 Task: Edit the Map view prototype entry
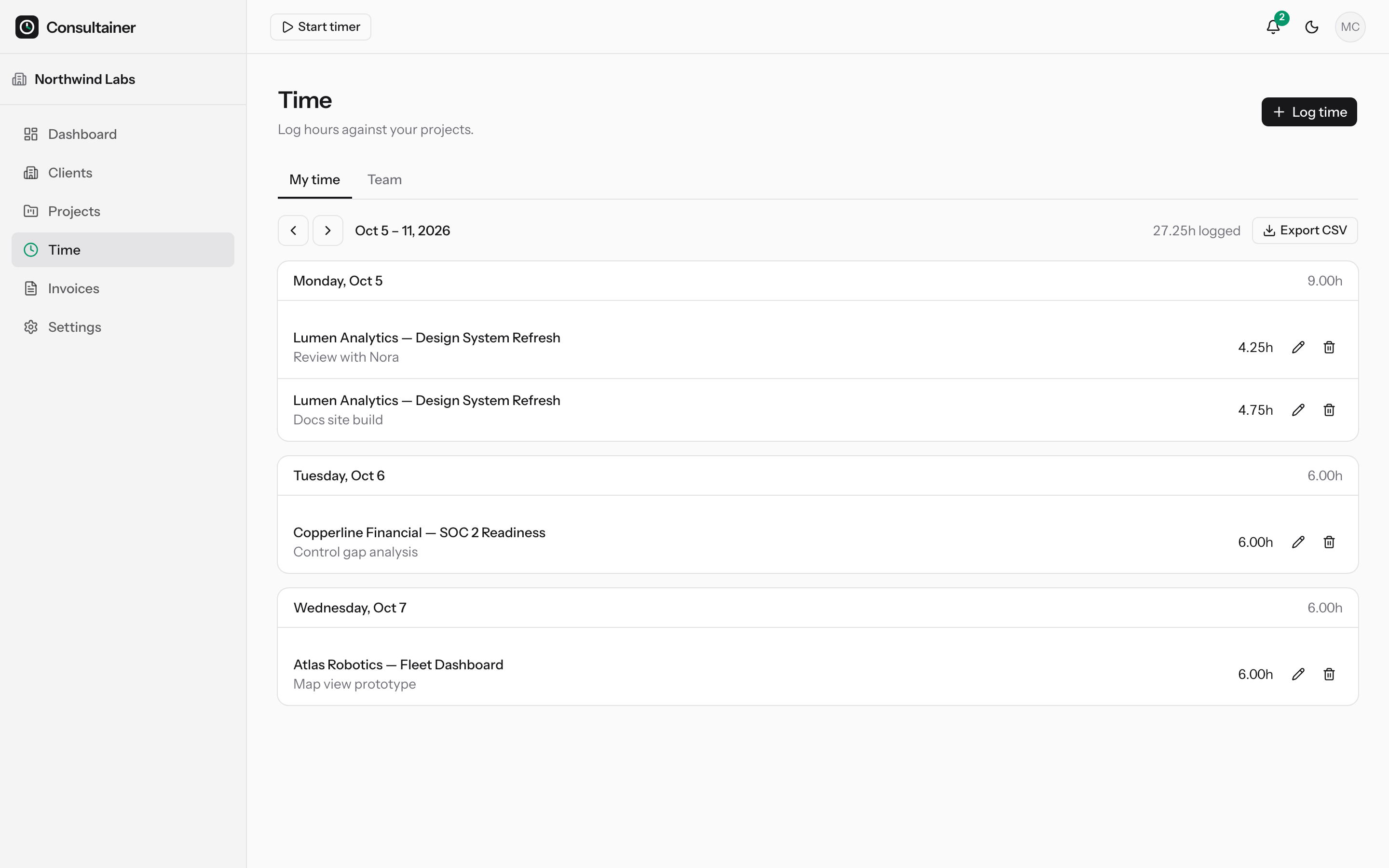(x=1298, y=674)
